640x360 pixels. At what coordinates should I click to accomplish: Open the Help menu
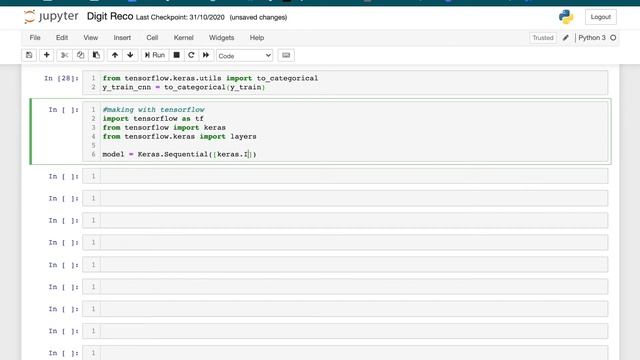point(257,38)
